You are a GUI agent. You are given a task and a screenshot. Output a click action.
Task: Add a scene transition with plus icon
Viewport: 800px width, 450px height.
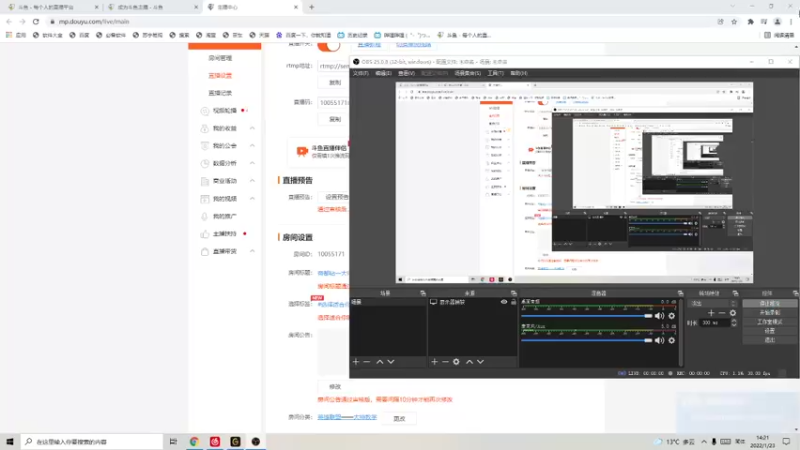click(x=711, y=313)
